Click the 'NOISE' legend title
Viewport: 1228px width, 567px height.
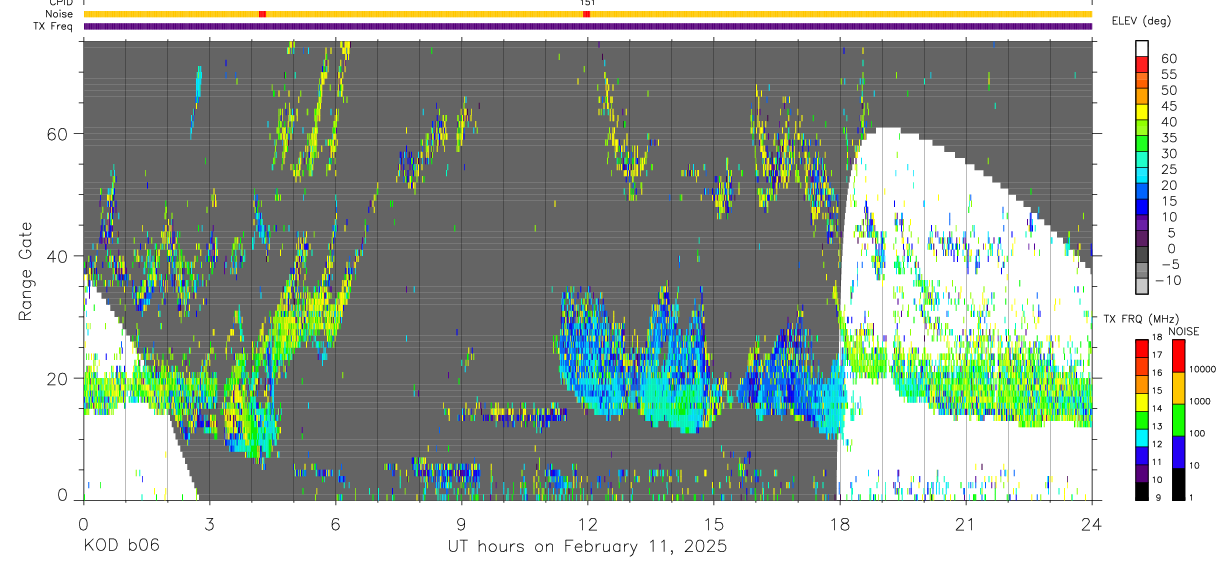click(x=1183, y=331)
